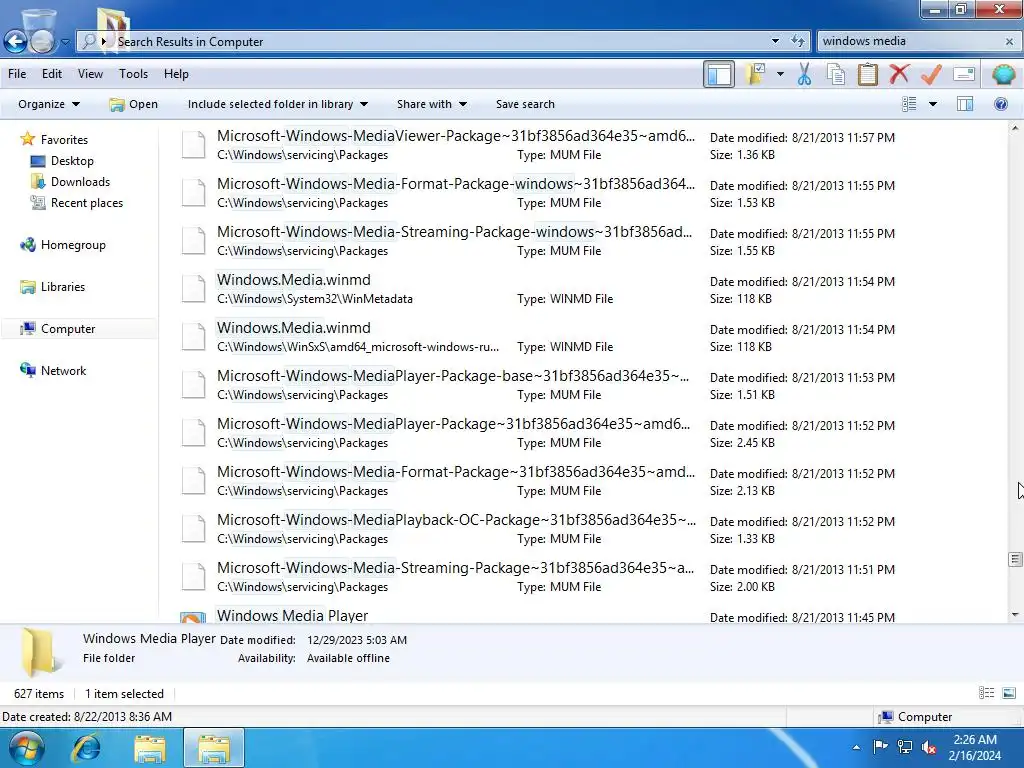Refresh using the address bar arrows icon

click(797, 41)
